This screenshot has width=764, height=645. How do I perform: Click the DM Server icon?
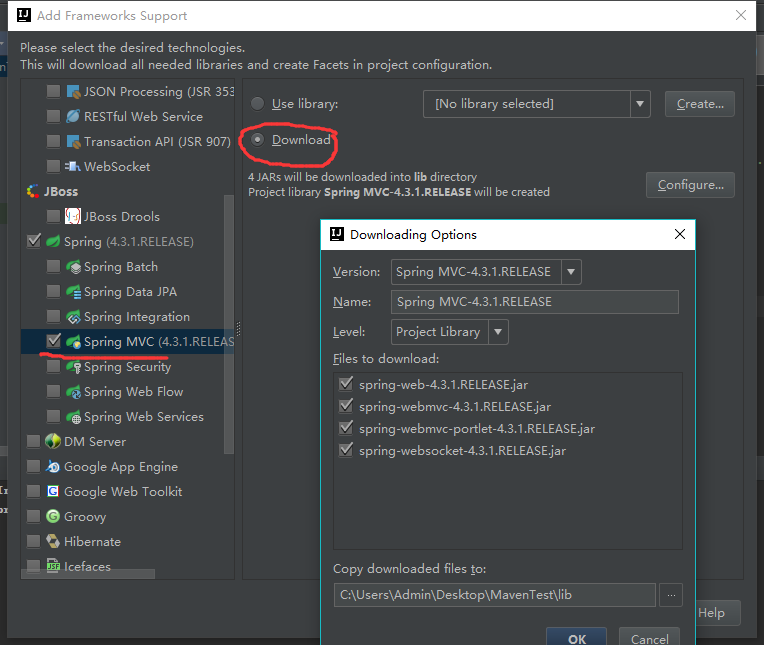53,441
